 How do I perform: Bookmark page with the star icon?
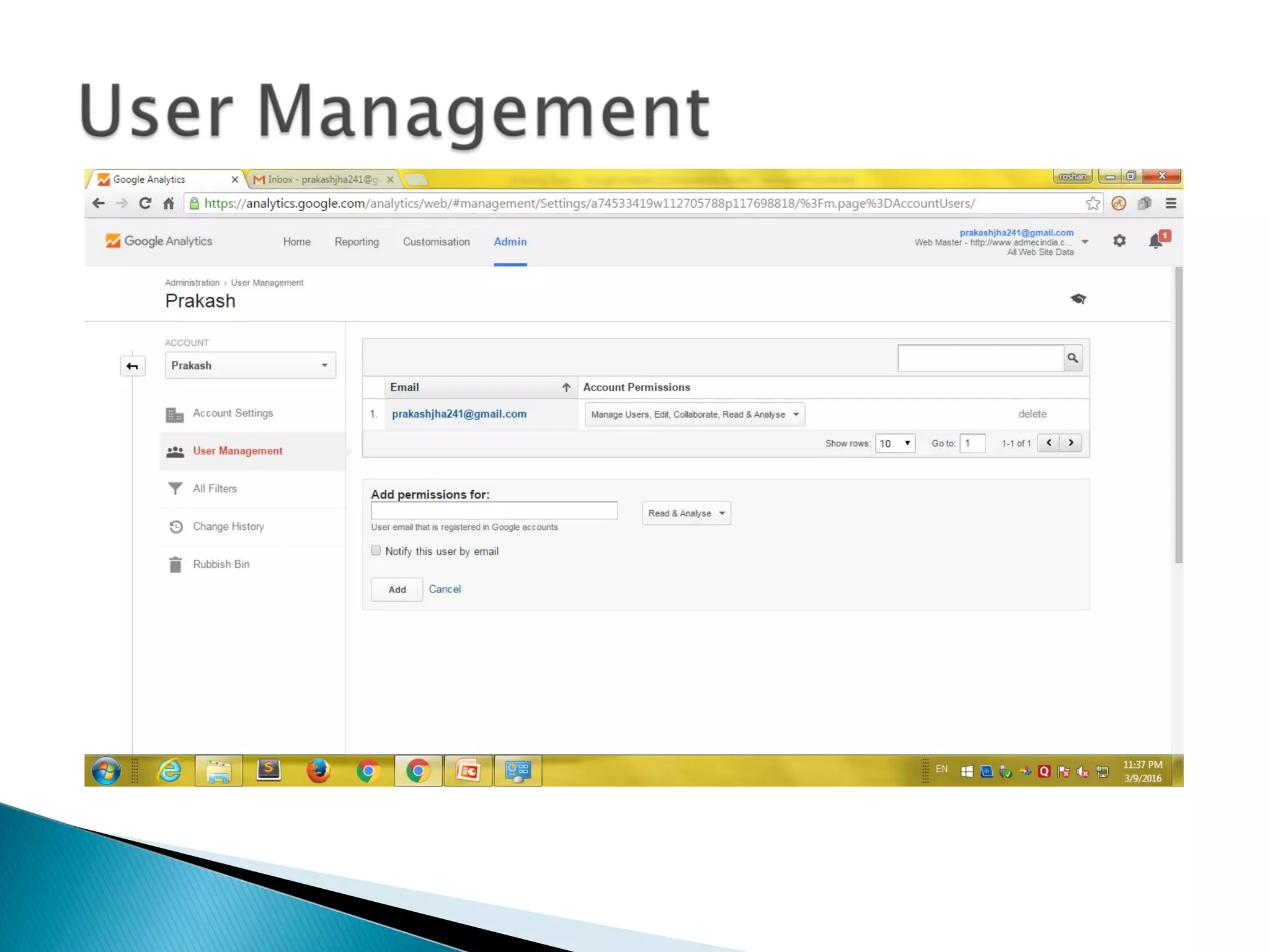(x=1093, y=203)
